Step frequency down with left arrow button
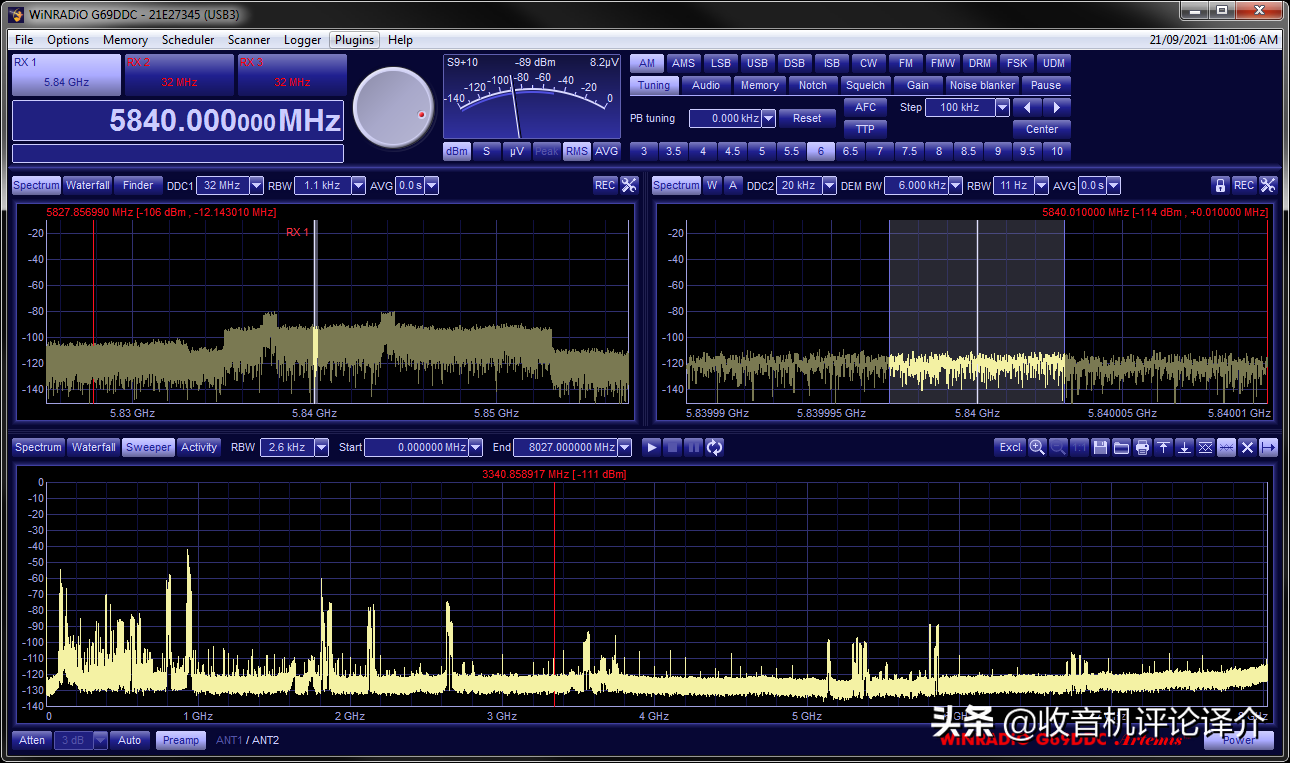 1027,107
